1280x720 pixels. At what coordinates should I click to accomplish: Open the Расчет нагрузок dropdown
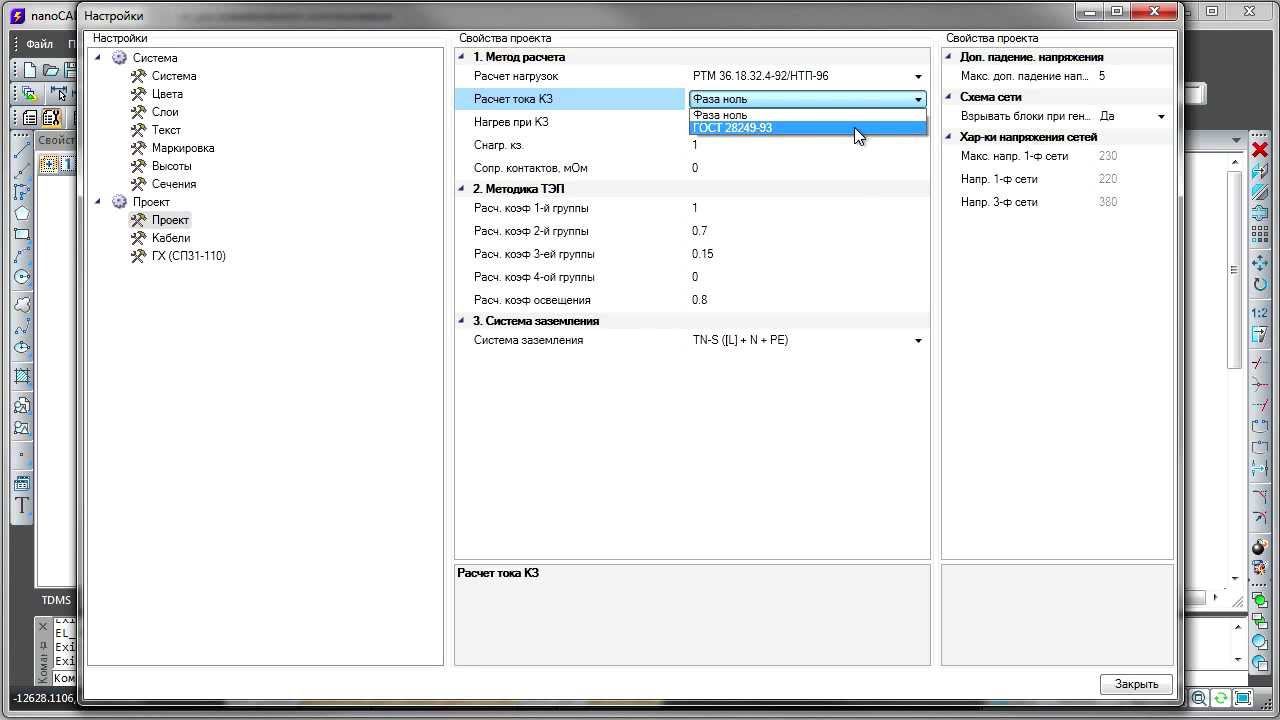click(918, 77)
